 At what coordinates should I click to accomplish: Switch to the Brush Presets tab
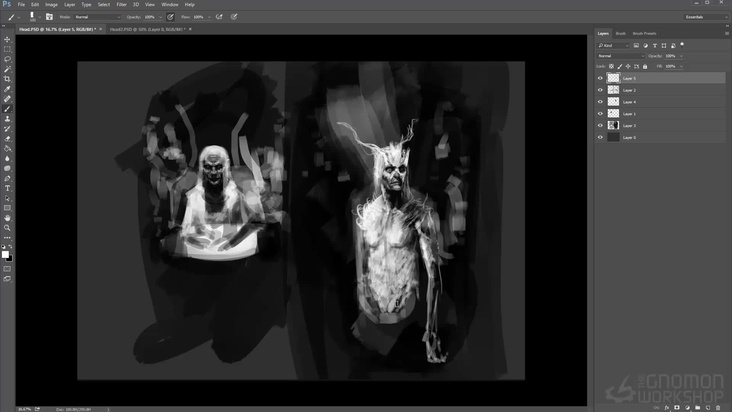644,34
